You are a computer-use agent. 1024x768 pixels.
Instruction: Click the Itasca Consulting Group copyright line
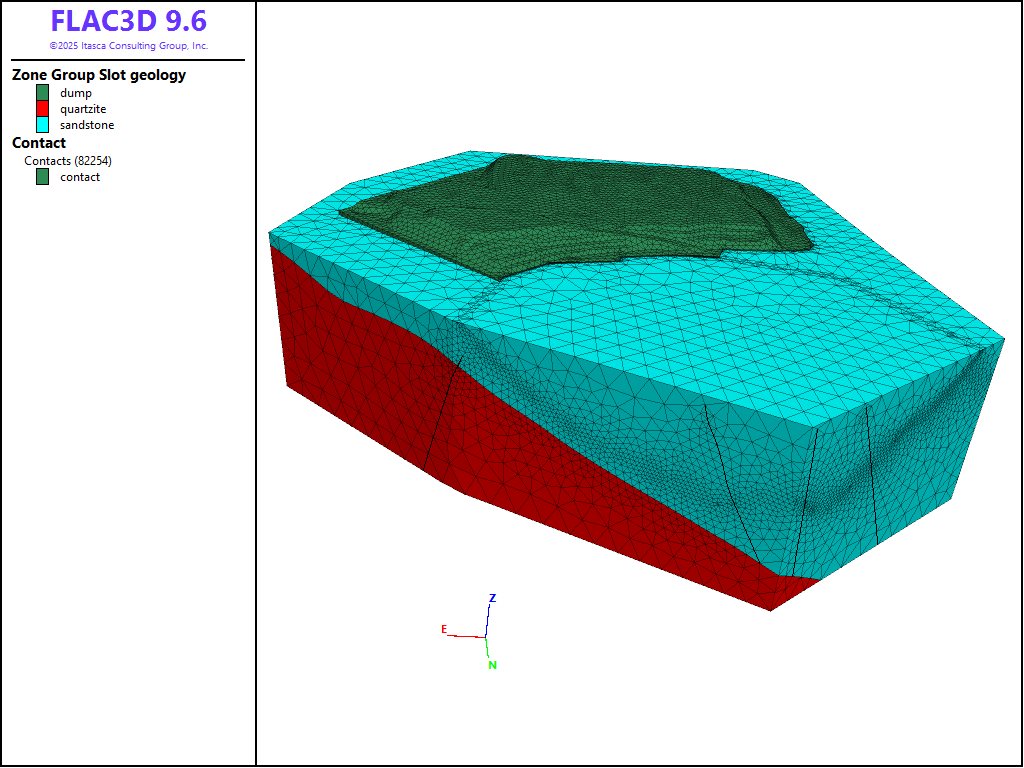[128, 46]
